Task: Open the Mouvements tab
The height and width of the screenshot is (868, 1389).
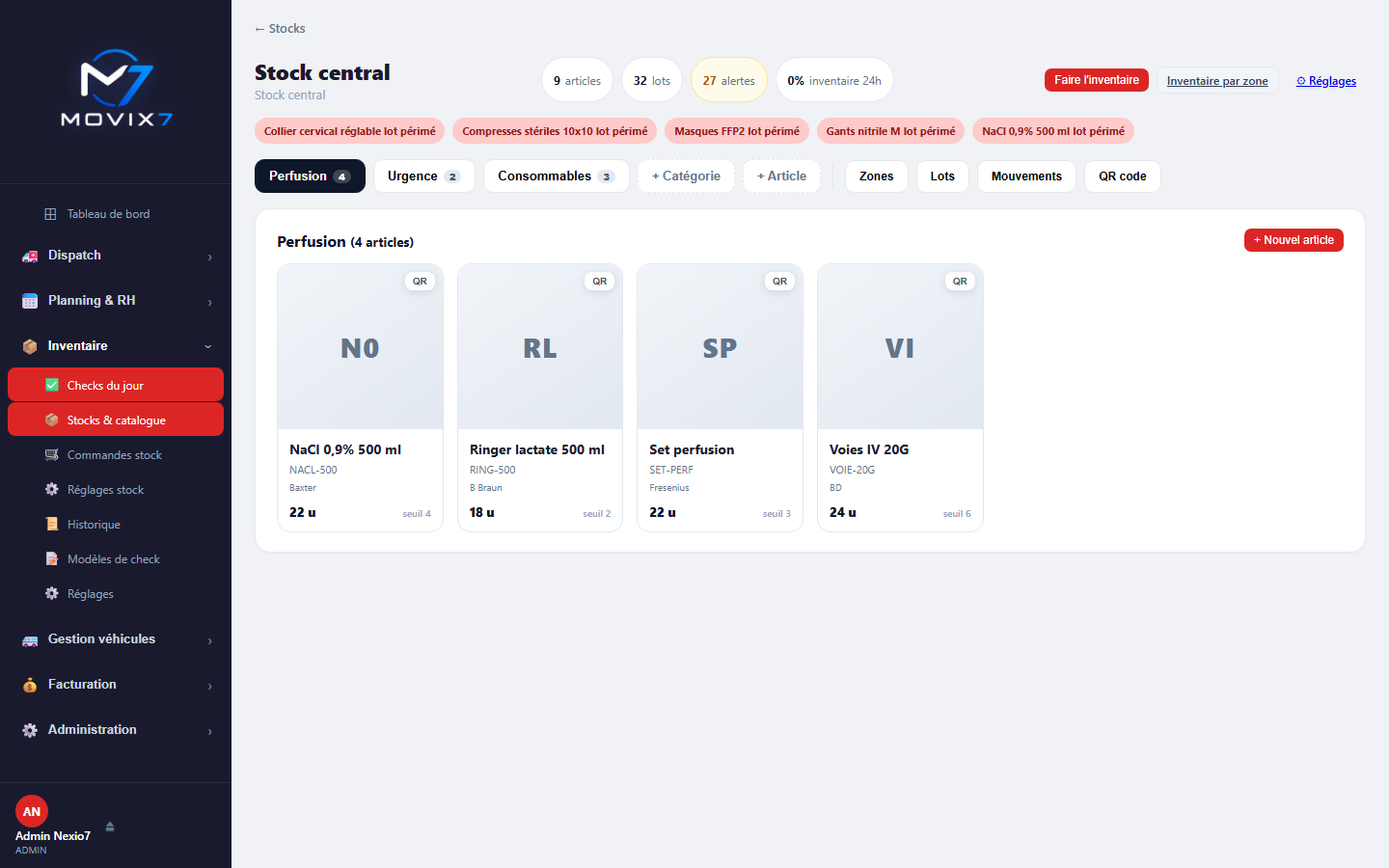Action: point(1026,176)
